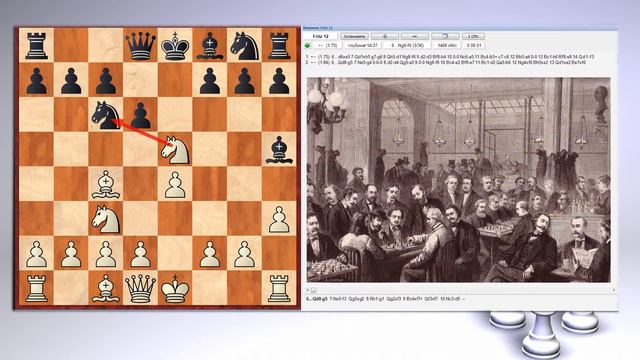This screenshot has height=360, width=640.
Task: Select the black knight on c6
Action: (106, 115)
